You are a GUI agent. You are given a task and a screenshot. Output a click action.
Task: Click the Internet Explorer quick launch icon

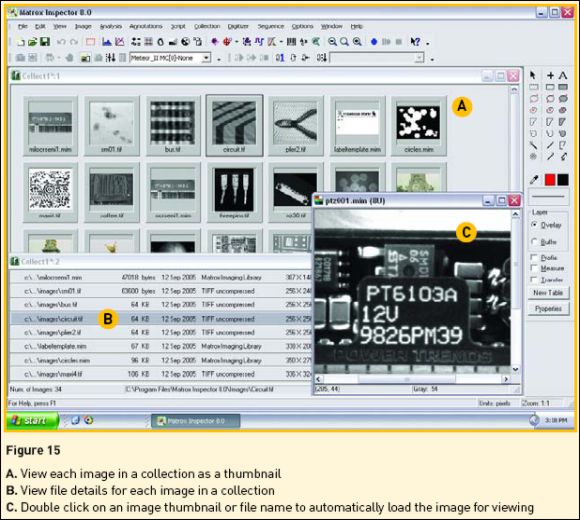(75, 420)
